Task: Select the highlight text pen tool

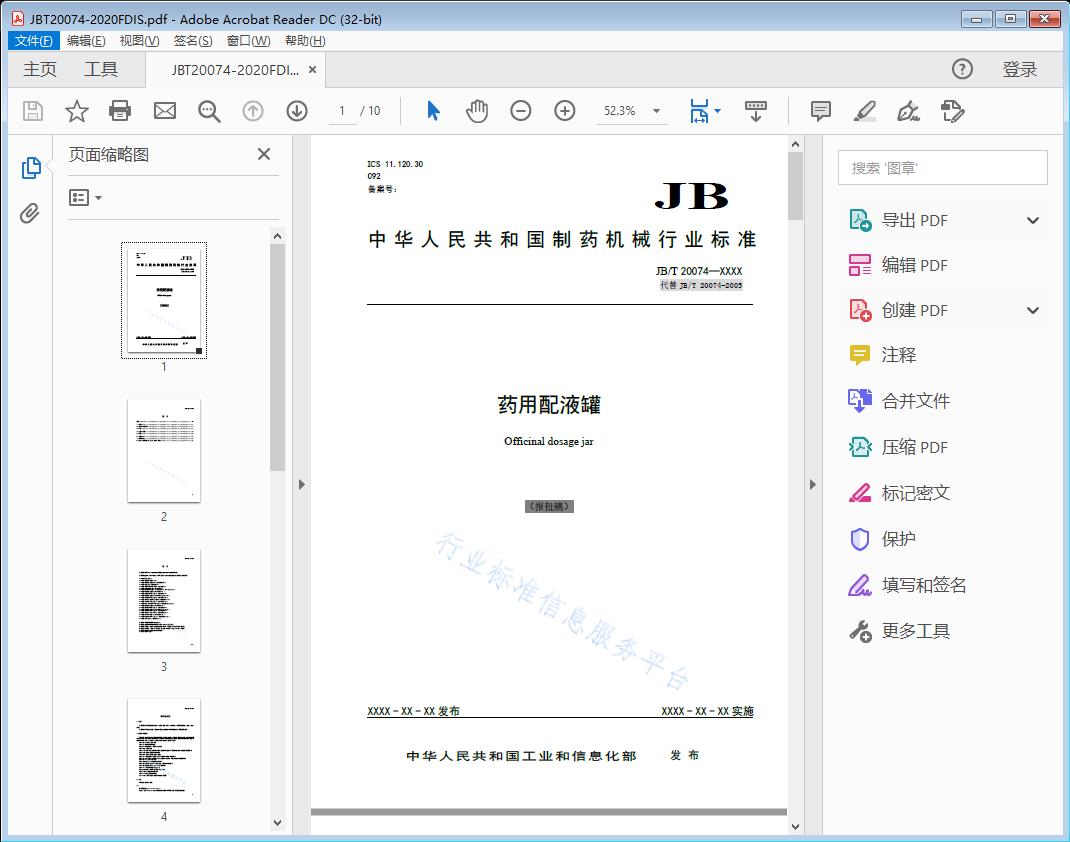Action: (865, 111)
